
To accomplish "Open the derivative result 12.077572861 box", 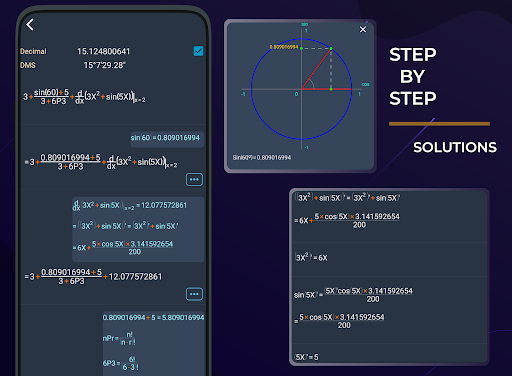I will click(138, 229).
